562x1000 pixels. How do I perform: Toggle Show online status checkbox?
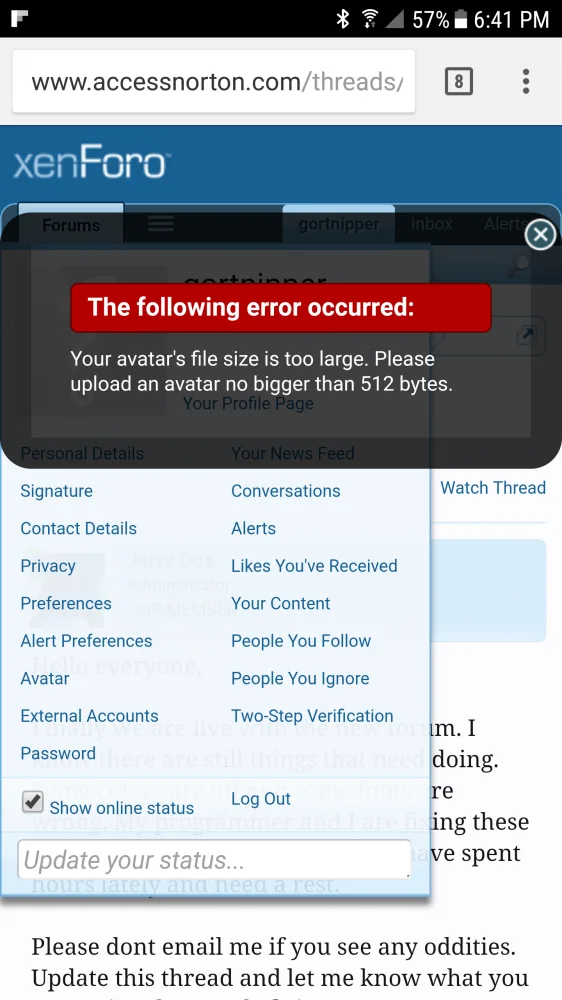[33, 801]
